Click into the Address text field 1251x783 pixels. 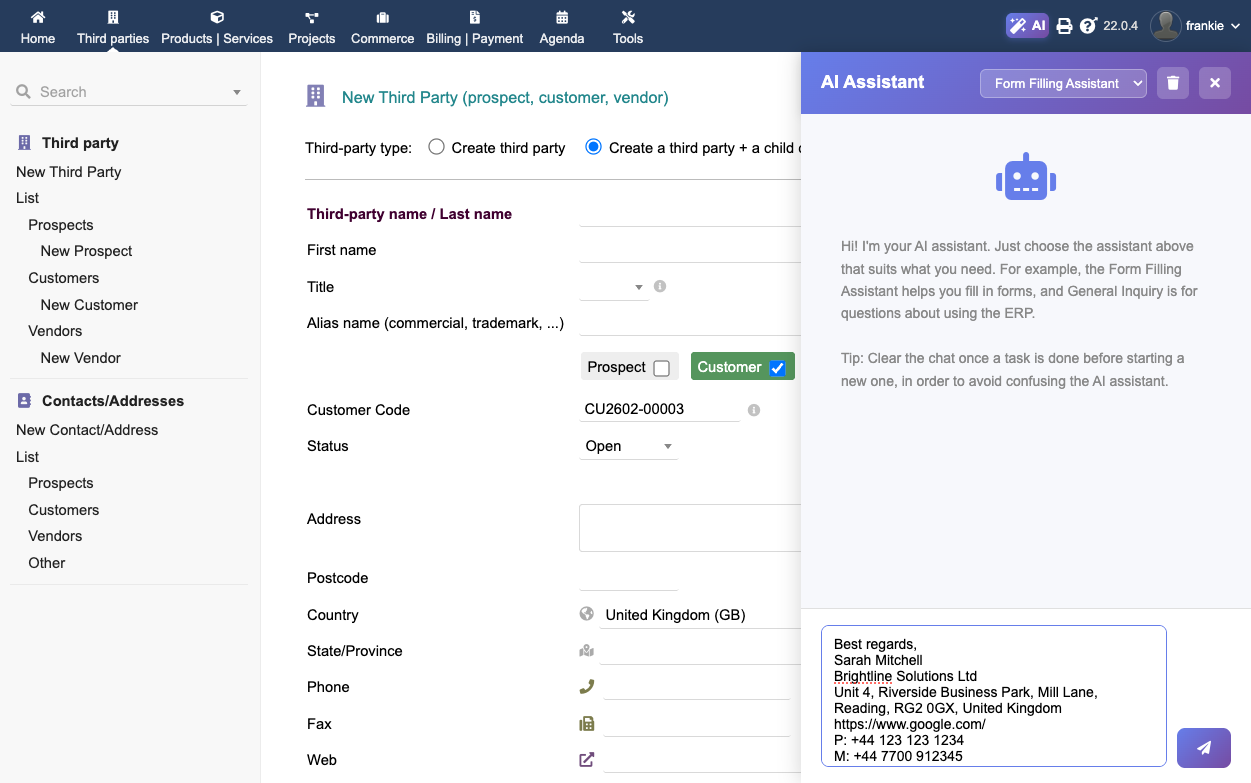click(690, 528)
